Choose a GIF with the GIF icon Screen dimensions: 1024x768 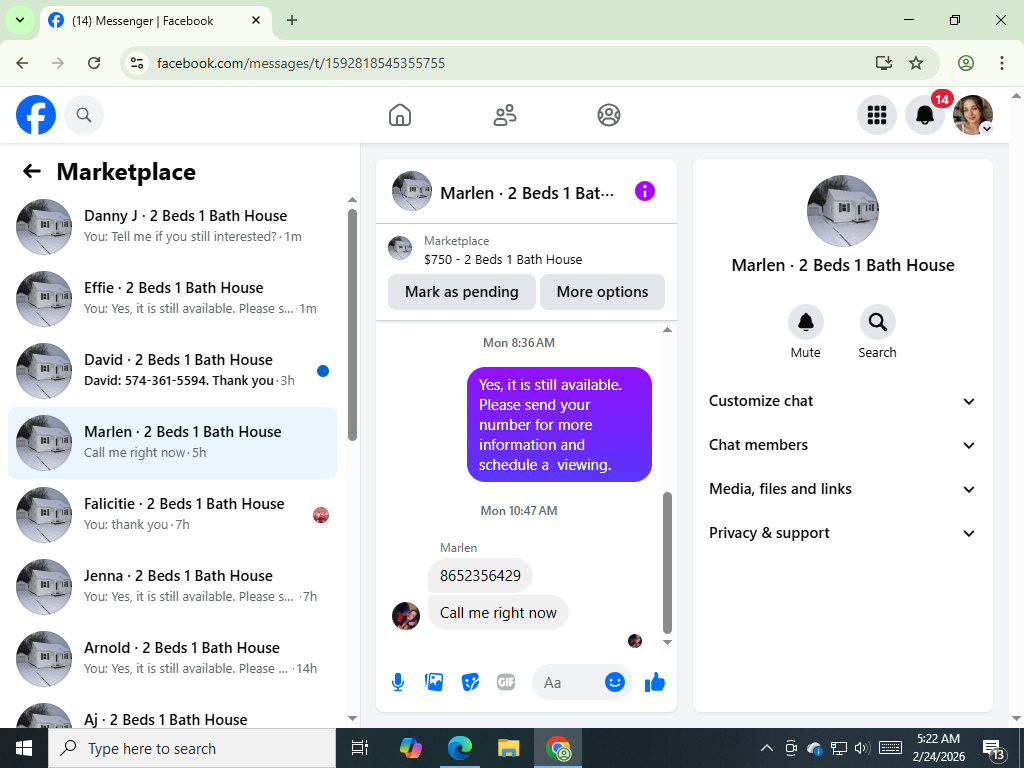pos(505,682)
